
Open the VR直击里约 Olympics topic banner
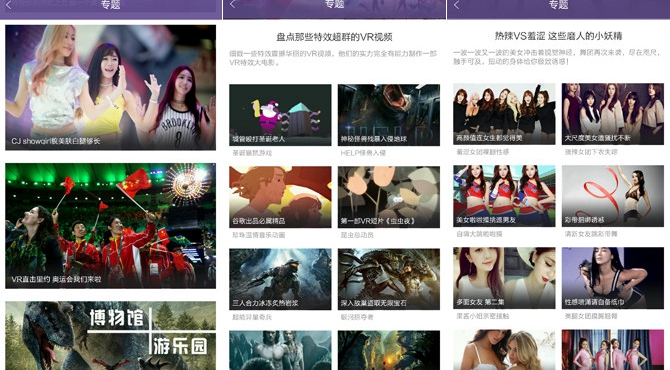pyautogui.click(x=110, y=226)
